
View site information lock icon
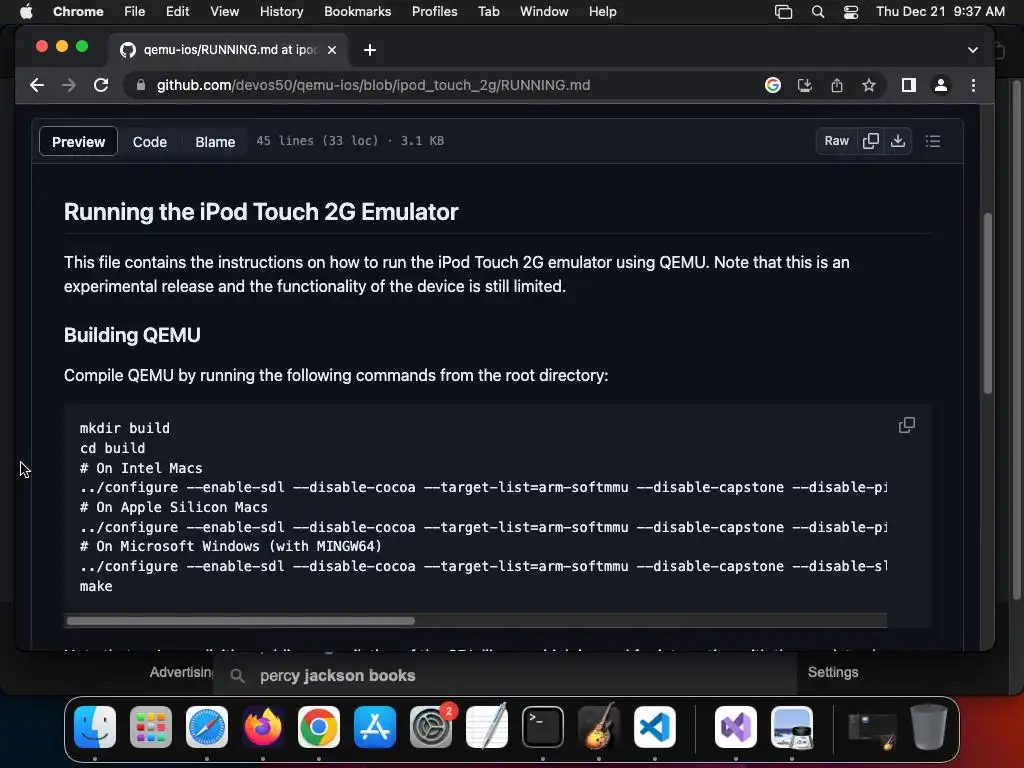tap(140, 85)
